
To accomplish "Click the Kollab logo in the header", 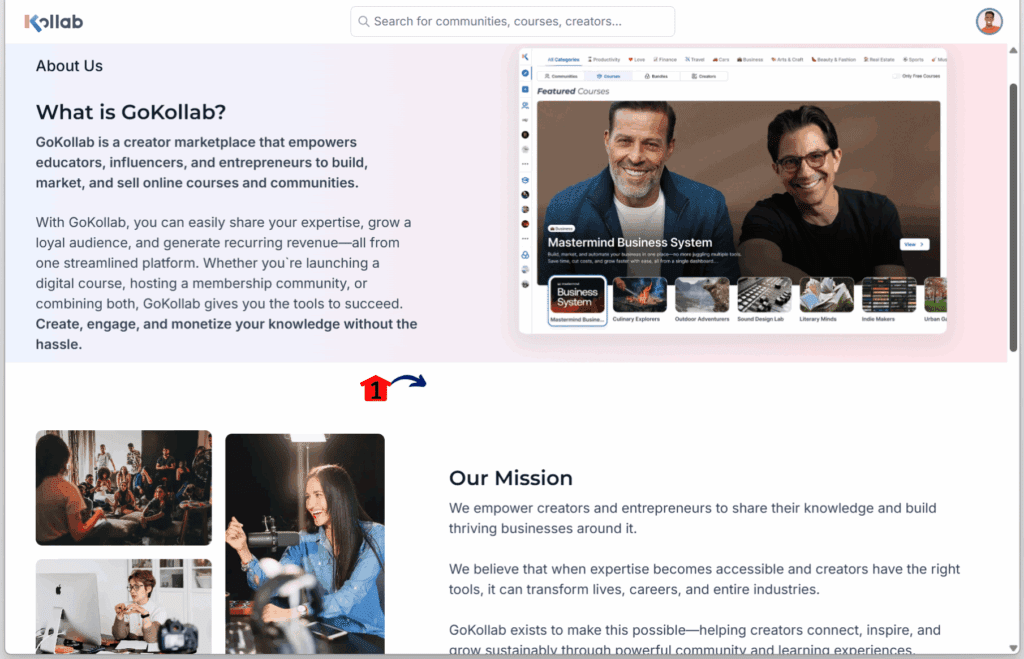I will point(54,22).
